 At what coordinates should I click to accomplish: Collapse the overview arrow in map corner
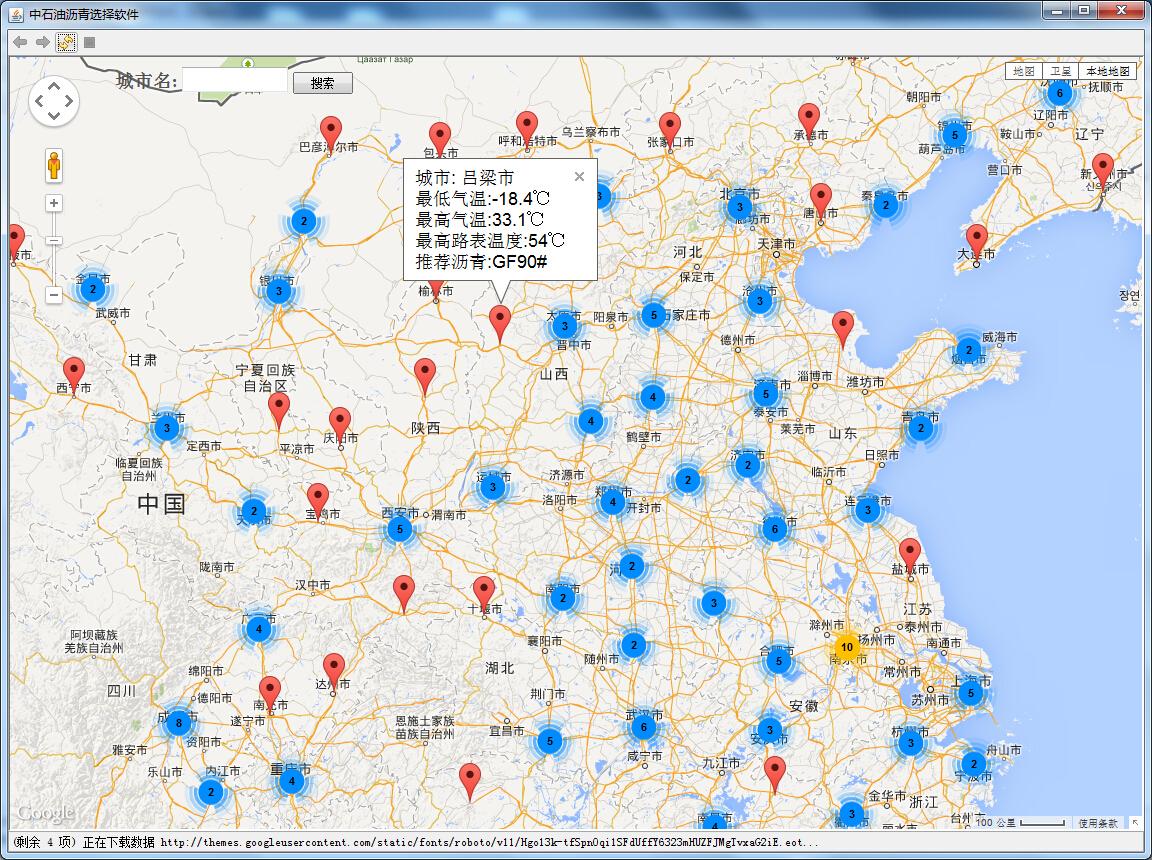pyautogui.click(x=1135, y=822)
